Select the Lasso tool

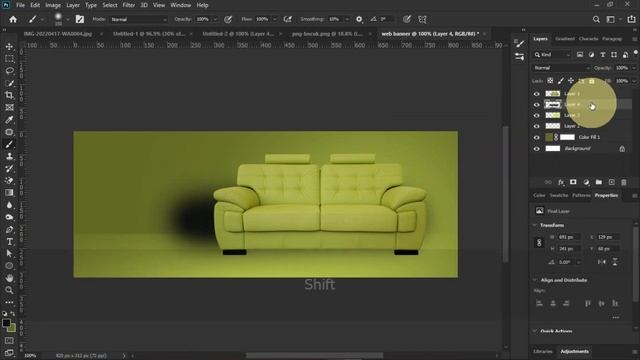tap(9, 71)
